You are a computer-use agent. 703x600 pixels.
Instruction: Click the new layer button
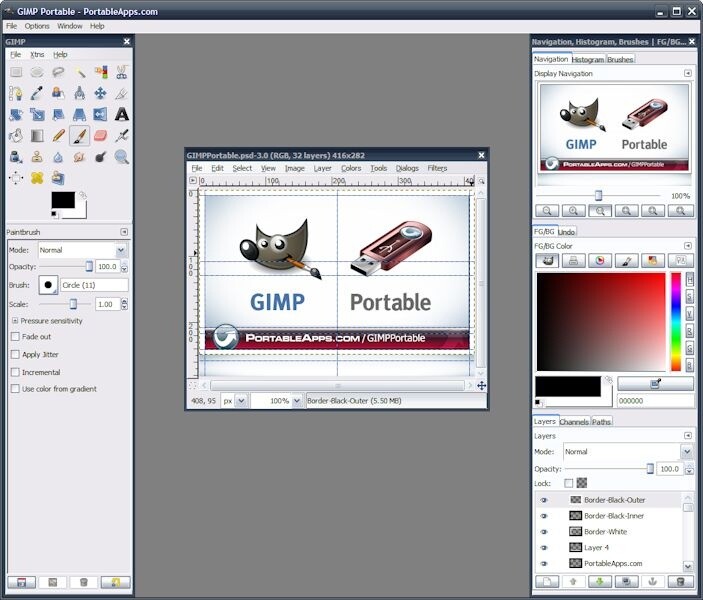547,582
